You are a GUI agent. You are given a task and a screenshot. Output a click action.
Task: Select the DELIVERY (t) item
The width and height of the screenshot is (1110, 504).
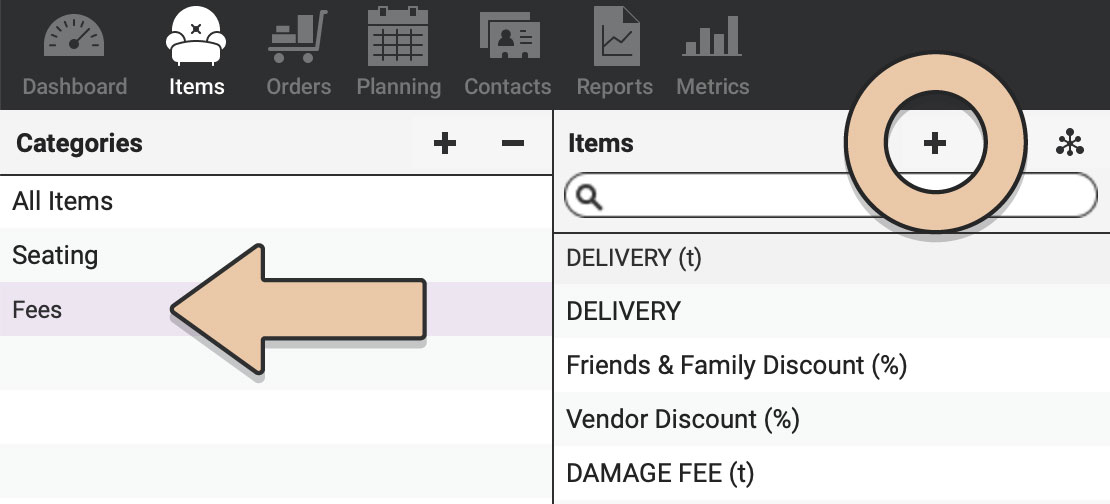tap(832, 258)
